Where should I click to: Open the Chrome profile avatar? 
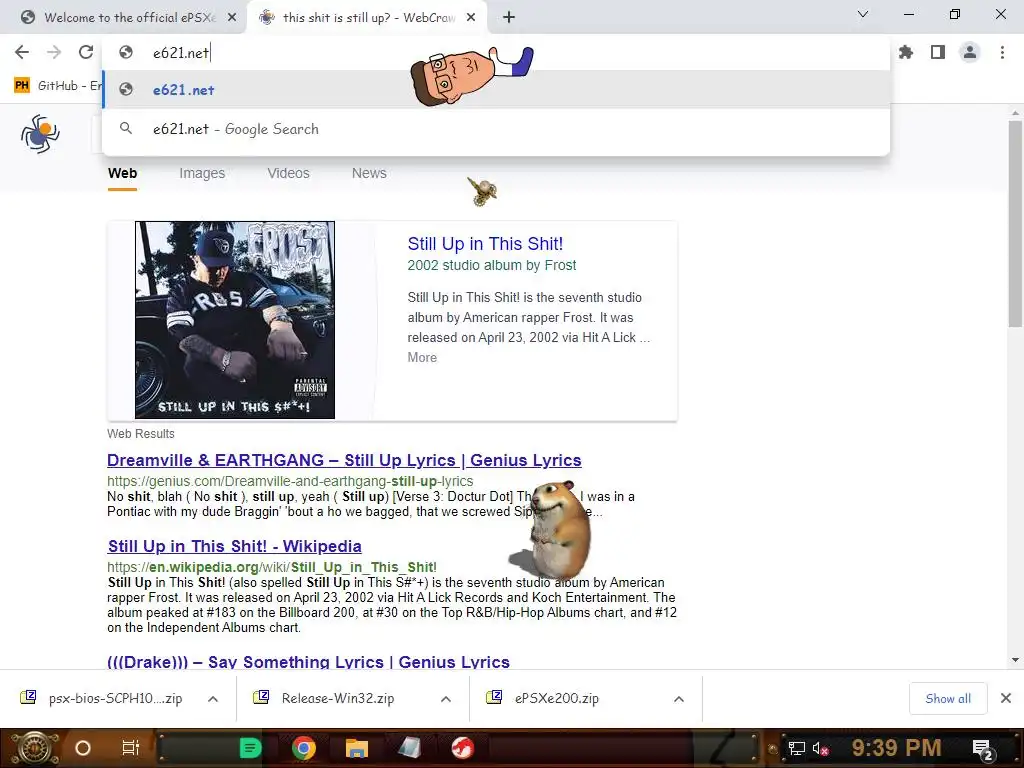pyautogui.click(x=970, y=52)
